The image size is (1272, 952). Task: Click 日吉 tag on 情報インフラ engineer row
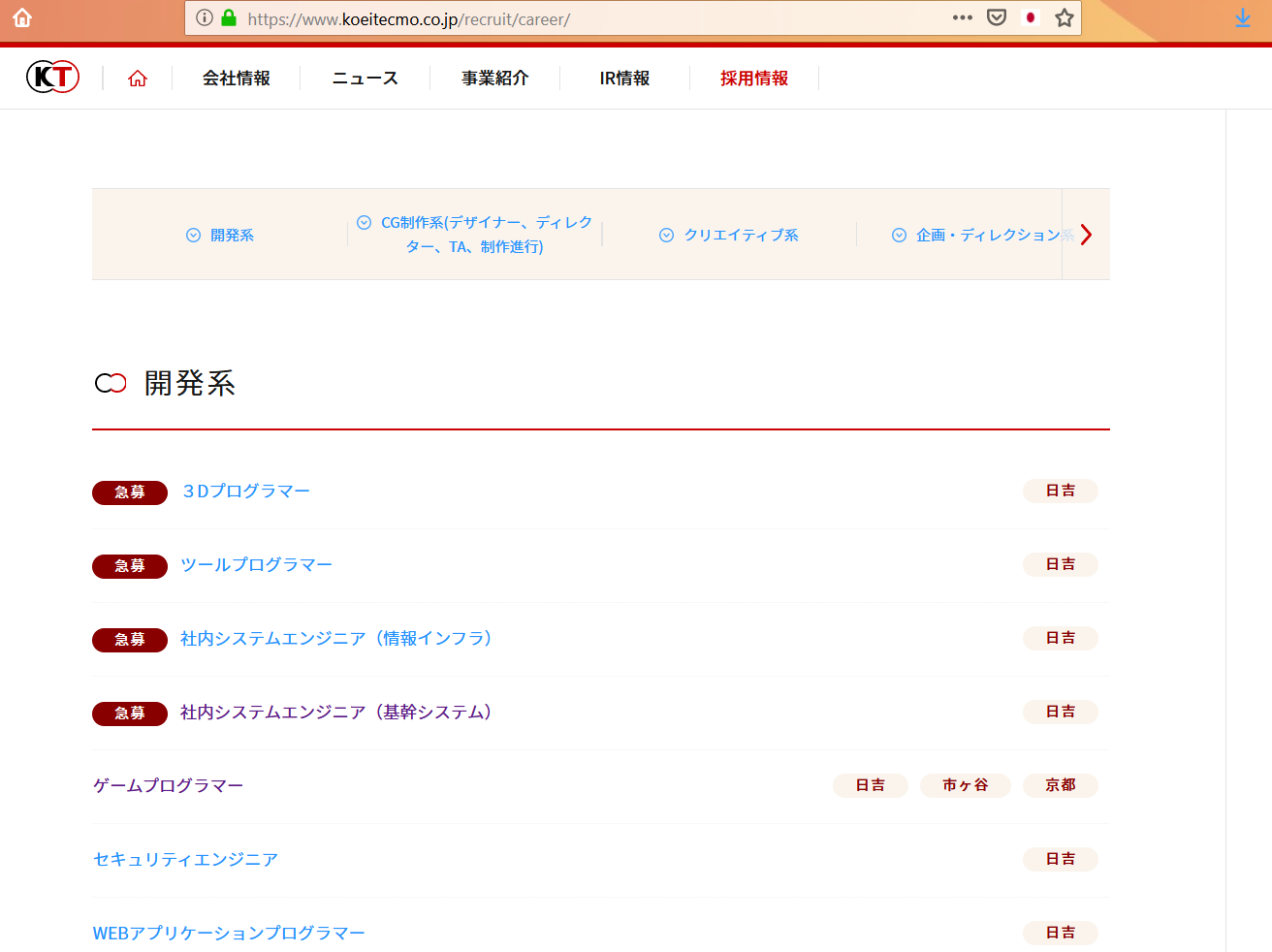pyautogui.click(x=1061, y=638)
